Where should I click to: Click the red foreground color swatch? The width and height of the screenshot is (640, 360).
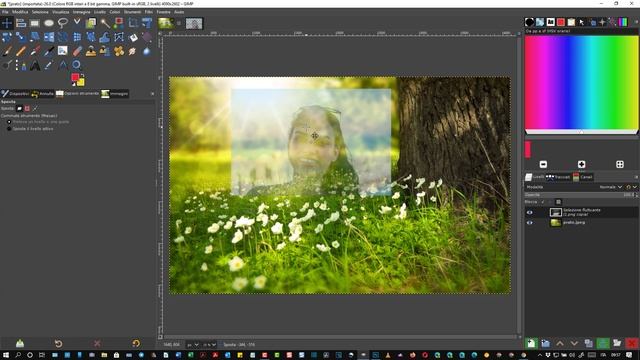point(75,78)
